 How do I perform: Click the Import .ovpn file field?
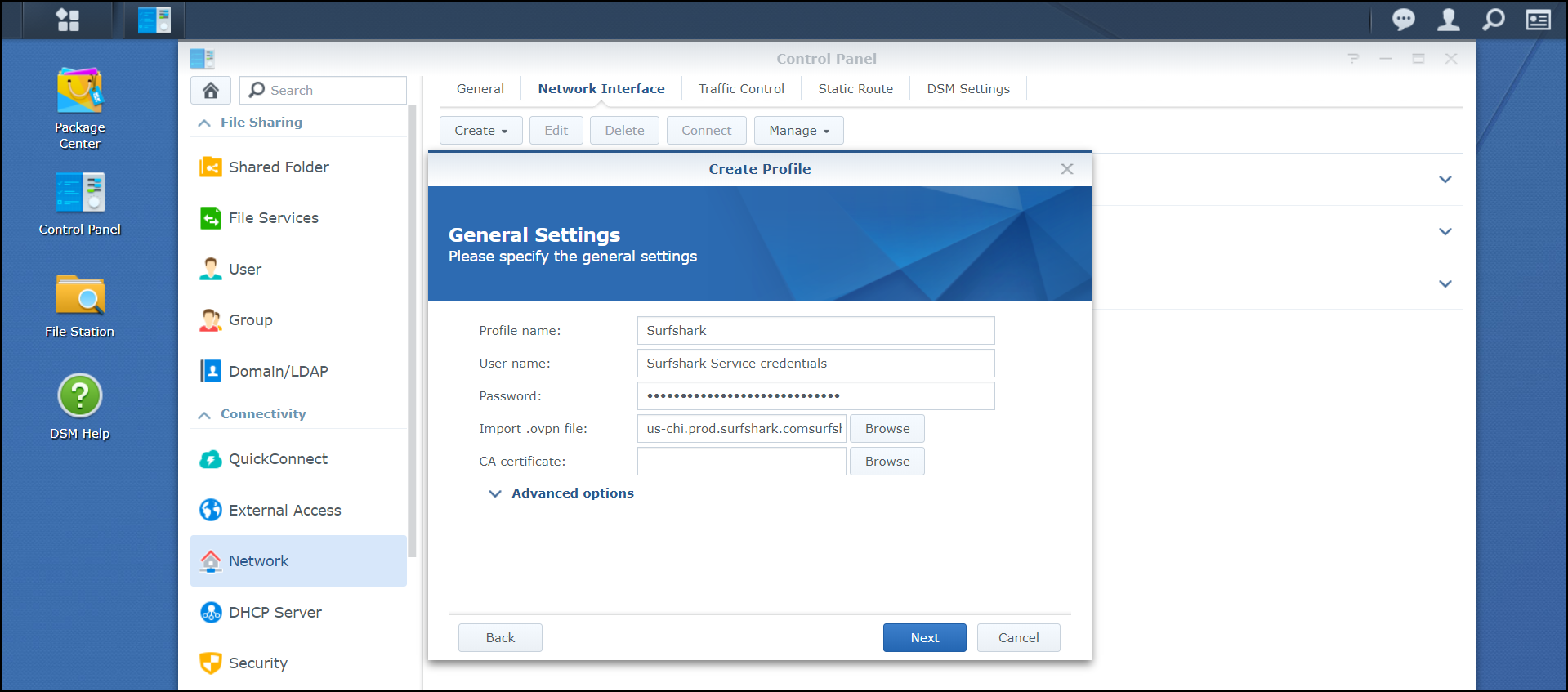pos(742,429)
